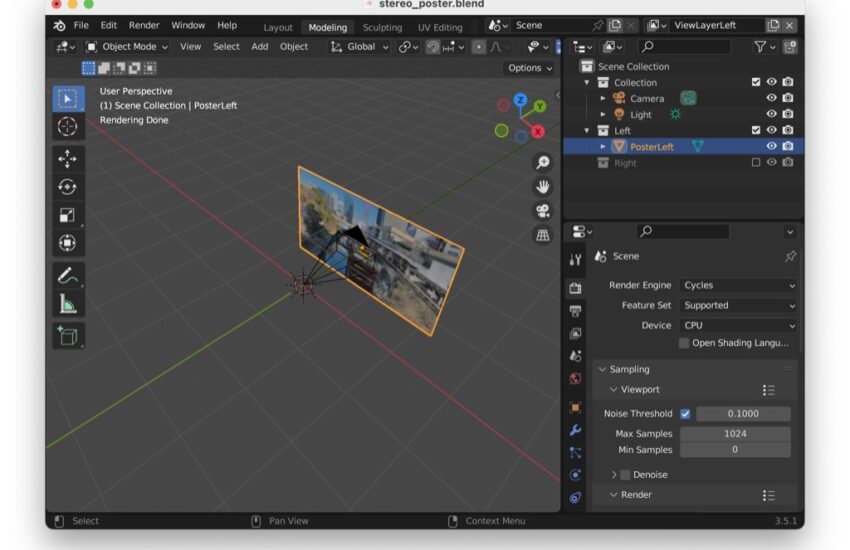Open the Add menu in header
This screenshot has height=550, width=850.
pyautogui.click(x=259, y=46)
